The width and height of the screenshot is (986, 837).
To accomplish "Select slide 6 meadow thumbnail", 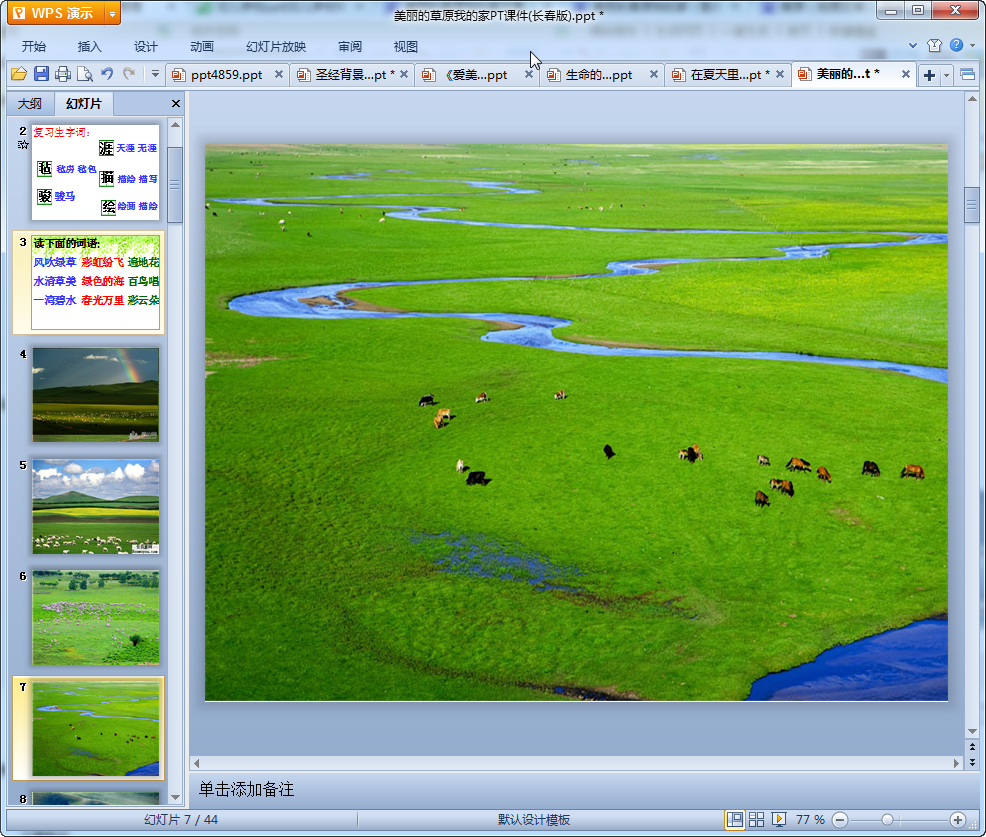I will tap(96, 618).
